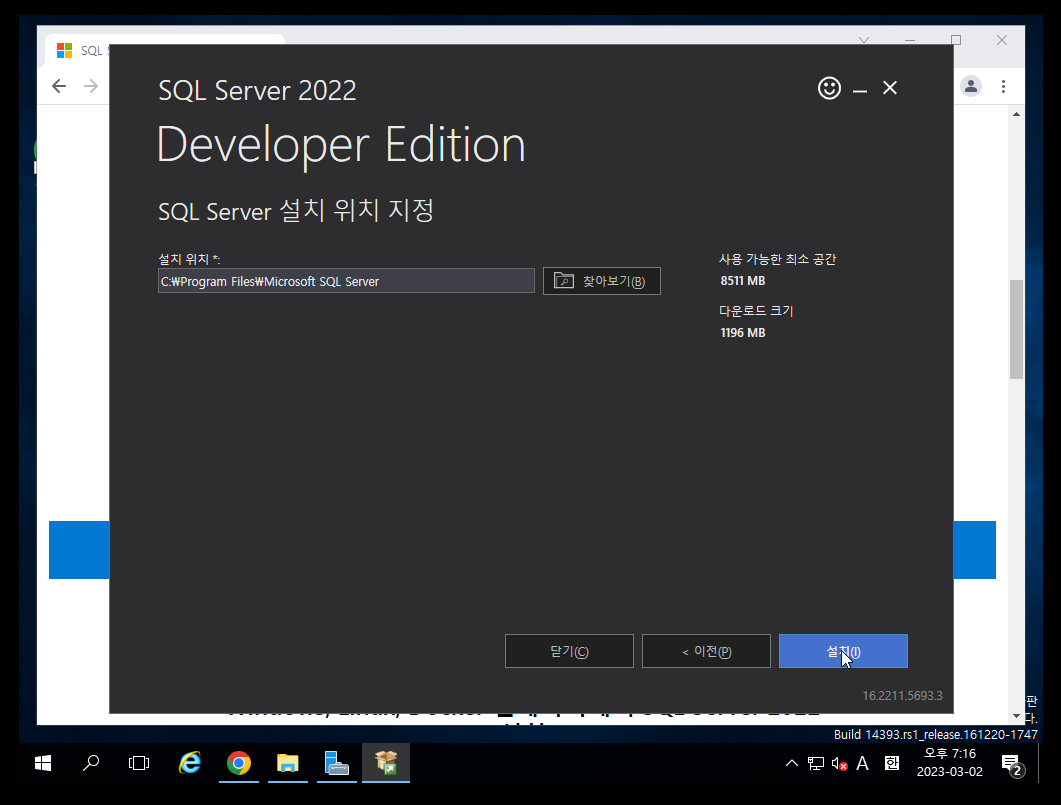Select the SQL tab in Chrome

(78, 51)
